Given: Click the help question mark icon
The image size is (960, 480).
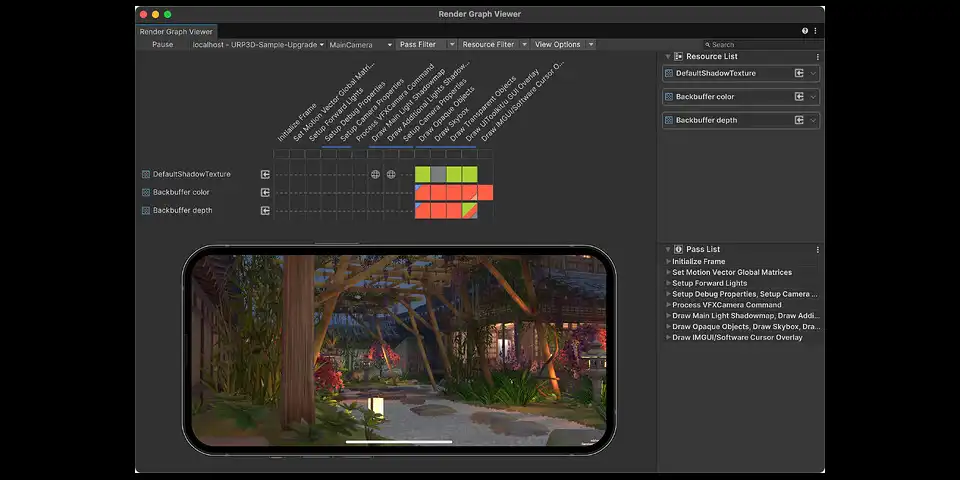Looking at the screenshot, I should pos(805,31).
